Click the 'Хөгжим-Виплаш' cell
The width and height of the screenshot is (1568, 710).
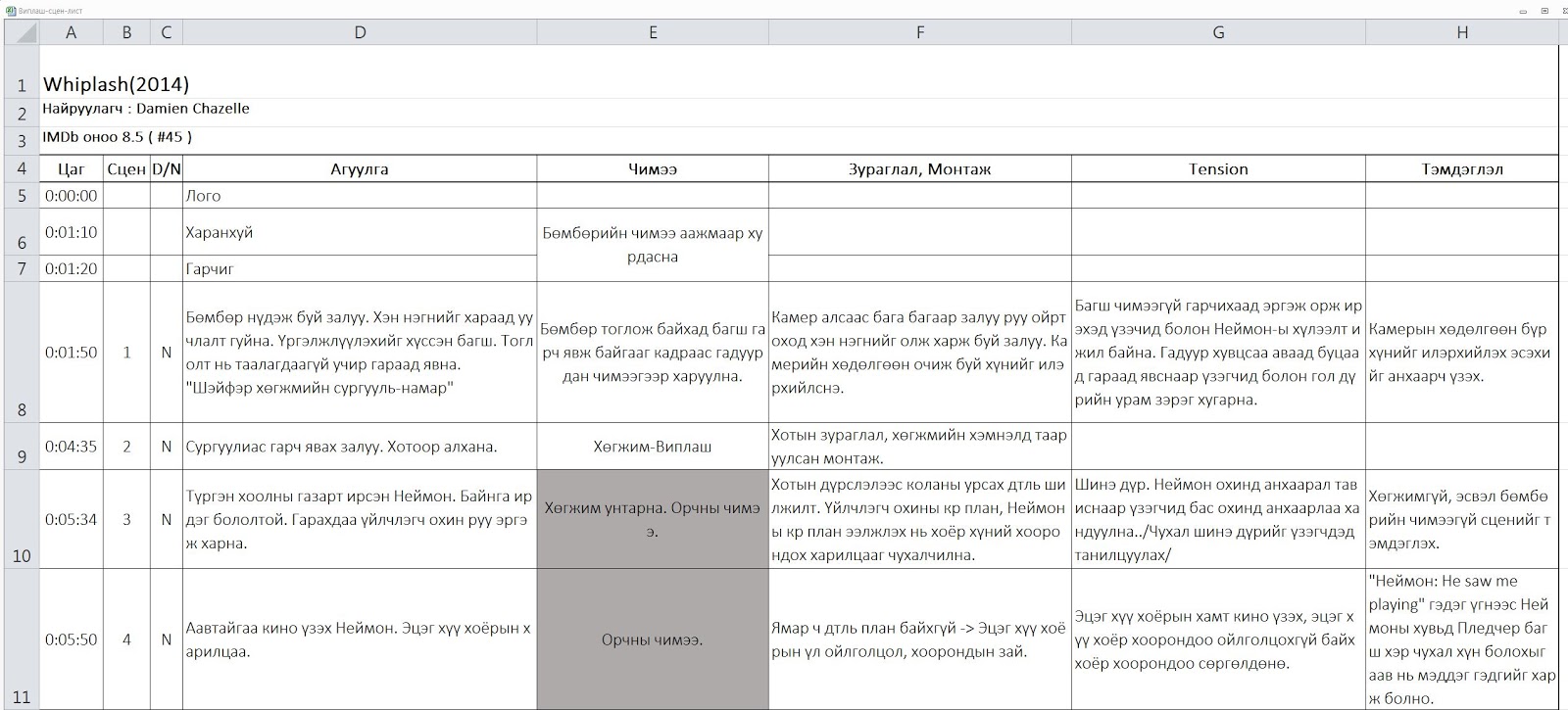[653, 447]
